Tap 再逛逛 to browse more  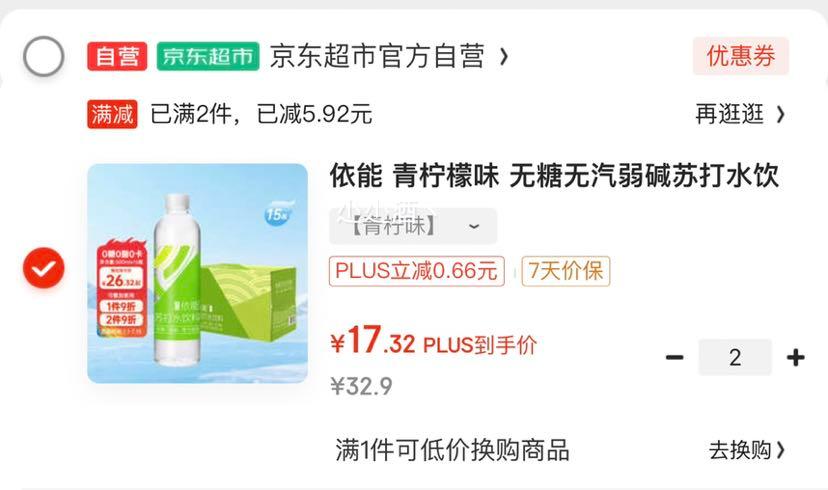(x=729, y=114)
